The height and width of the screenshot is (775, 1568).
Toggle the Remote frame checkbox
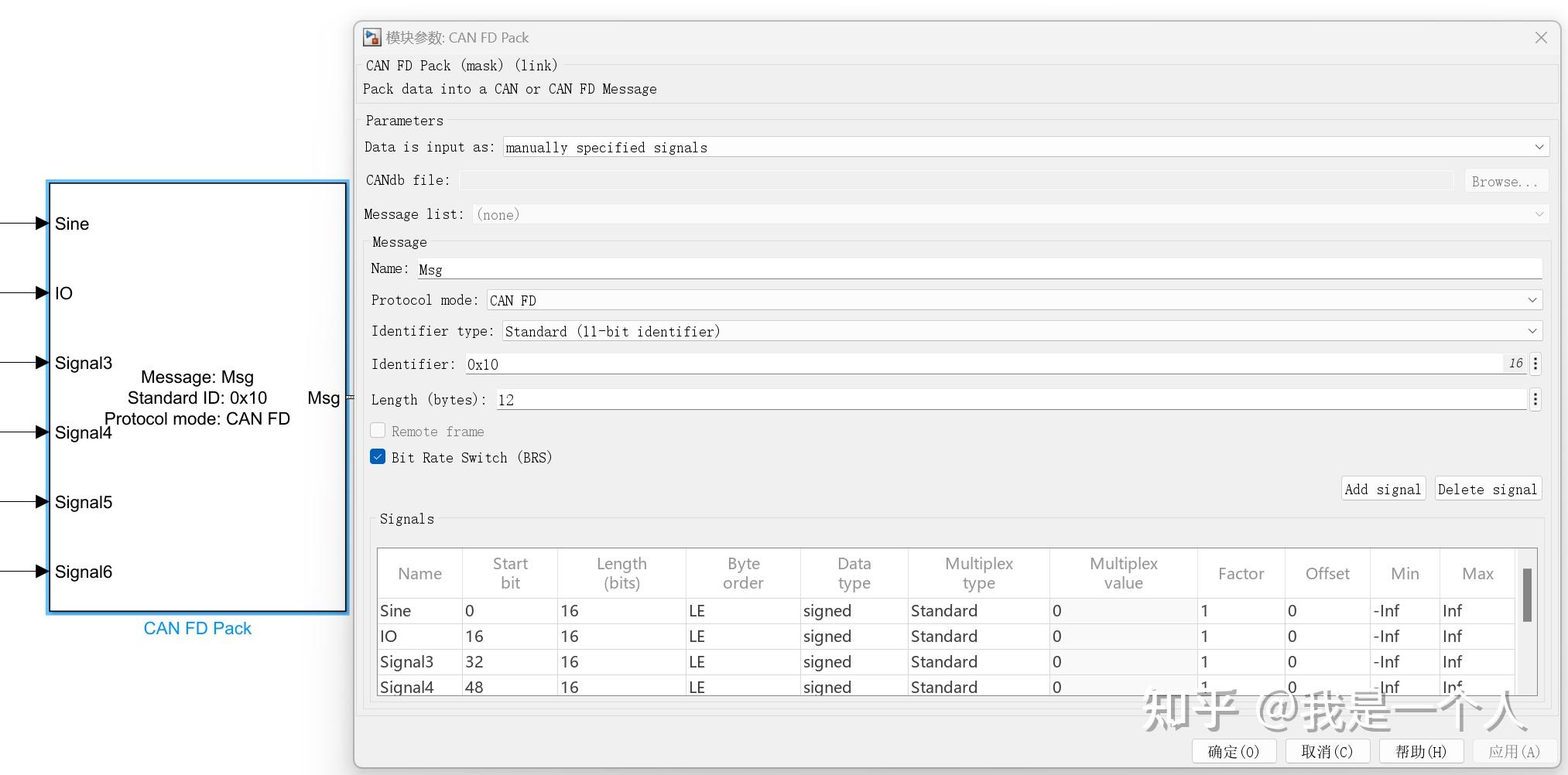[x=378, y=430]
